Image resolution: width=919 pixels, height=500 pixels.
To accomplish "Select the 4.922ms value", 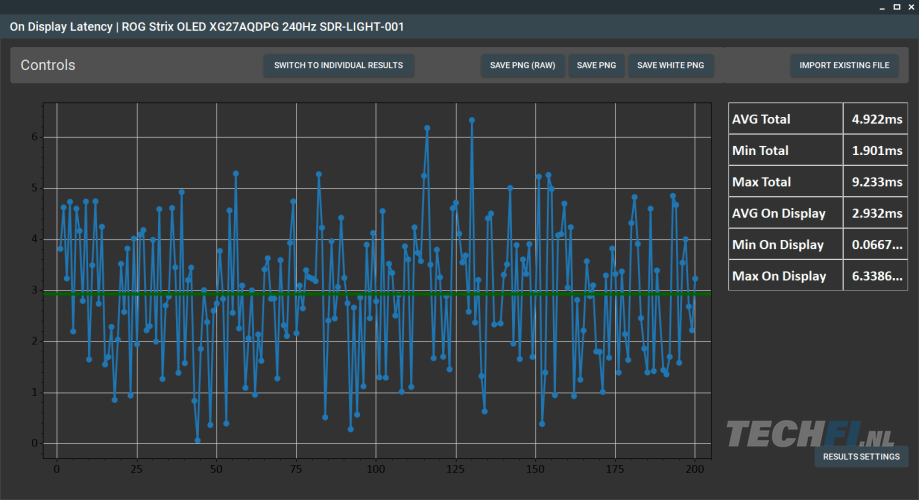I will (876, 119).
